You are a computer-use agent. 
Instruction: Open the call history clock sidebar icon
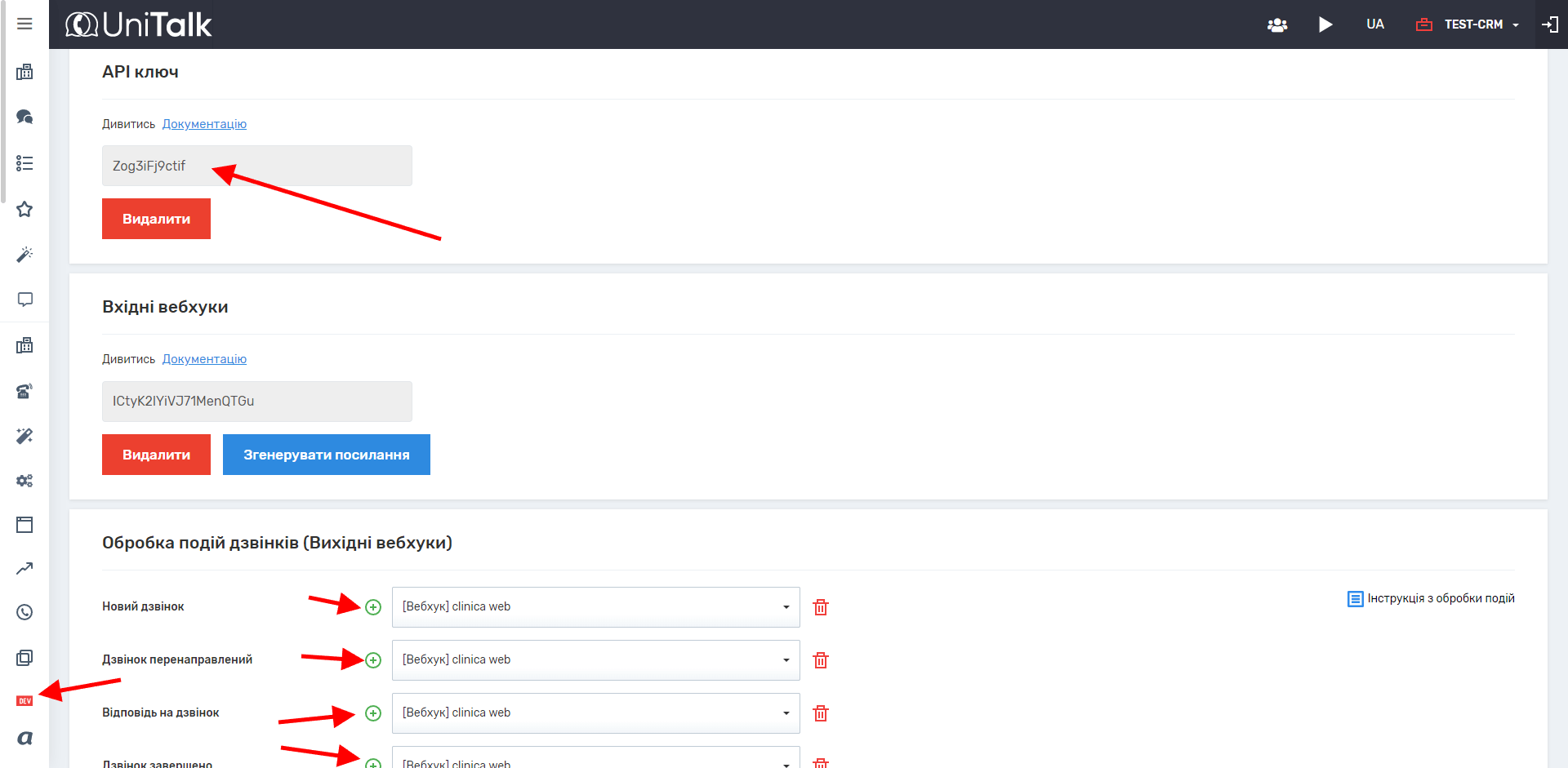pyautogui.click(x=24, y=612)
